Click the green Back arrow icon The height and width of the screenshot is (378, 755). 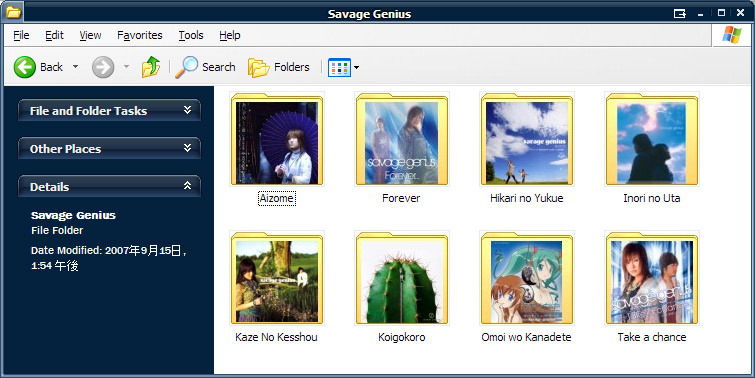click(25, 67)
